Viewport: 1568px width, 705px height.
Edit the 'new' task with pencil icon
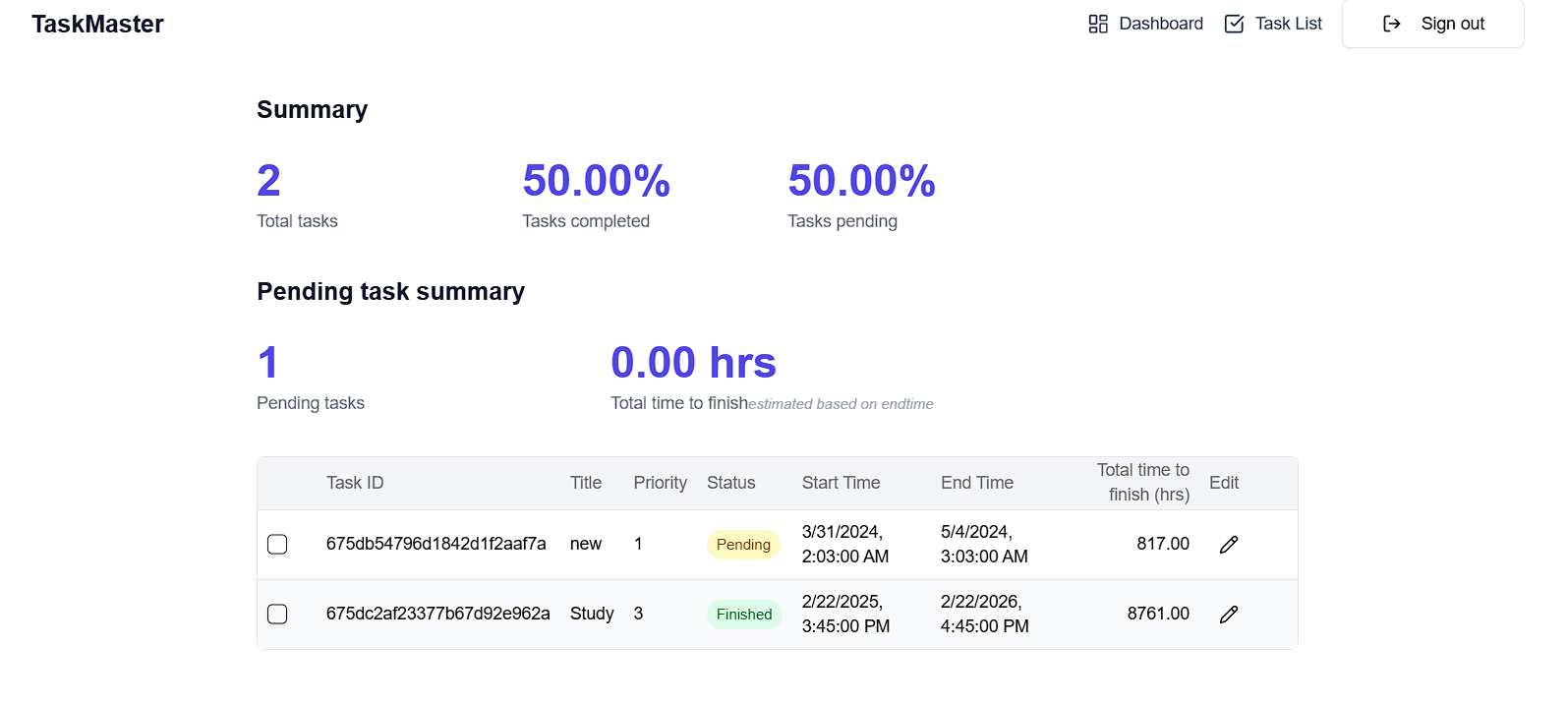pyautogui.click(x=1229, y=545)
